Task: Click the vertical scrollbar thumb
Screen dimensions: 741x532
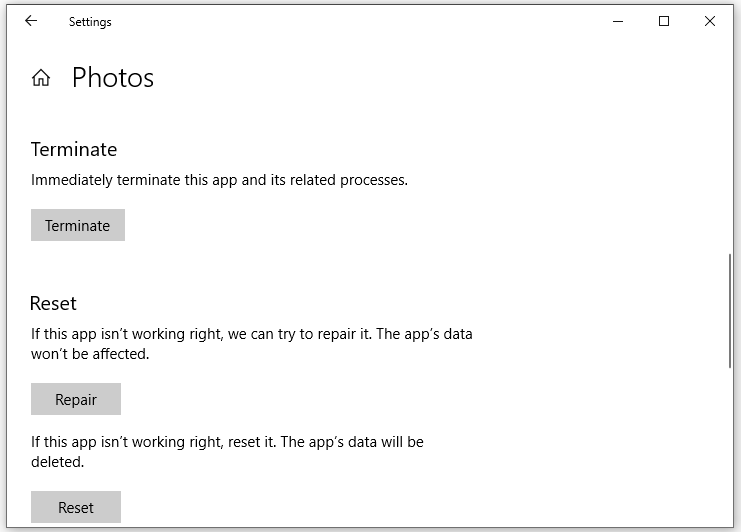Action: click(x=730, y=311)
